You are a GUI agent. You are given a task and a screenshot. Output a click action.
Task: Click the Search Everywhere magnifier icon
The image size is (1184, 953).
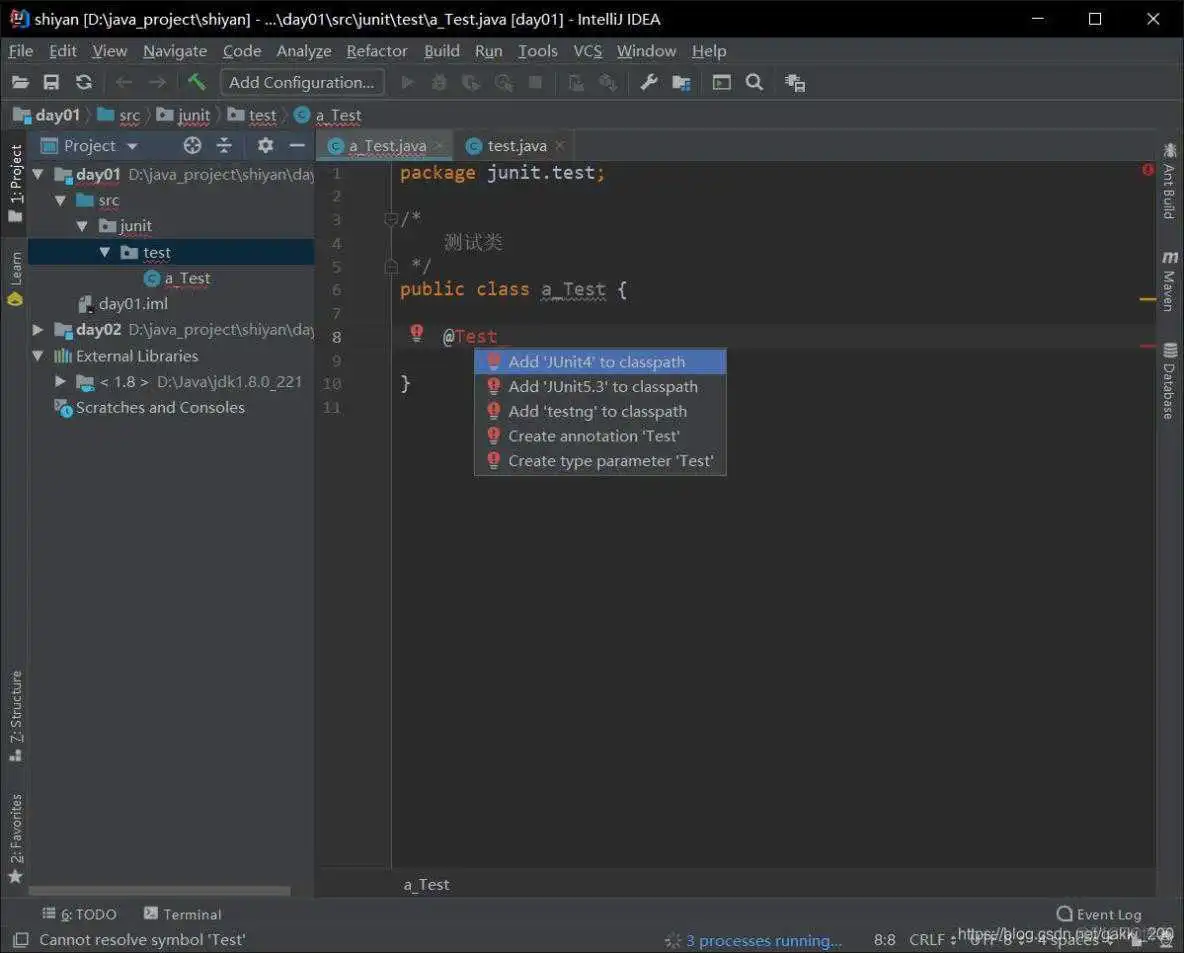point(753,82)
